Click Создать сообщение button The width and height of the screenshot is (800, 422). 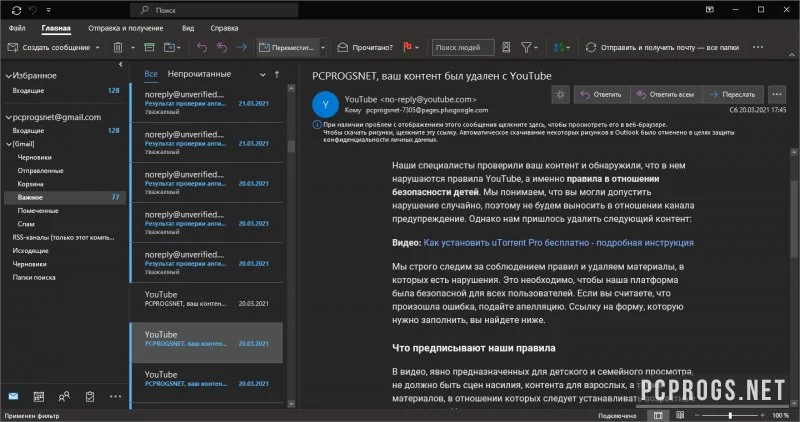click(49, 47)
